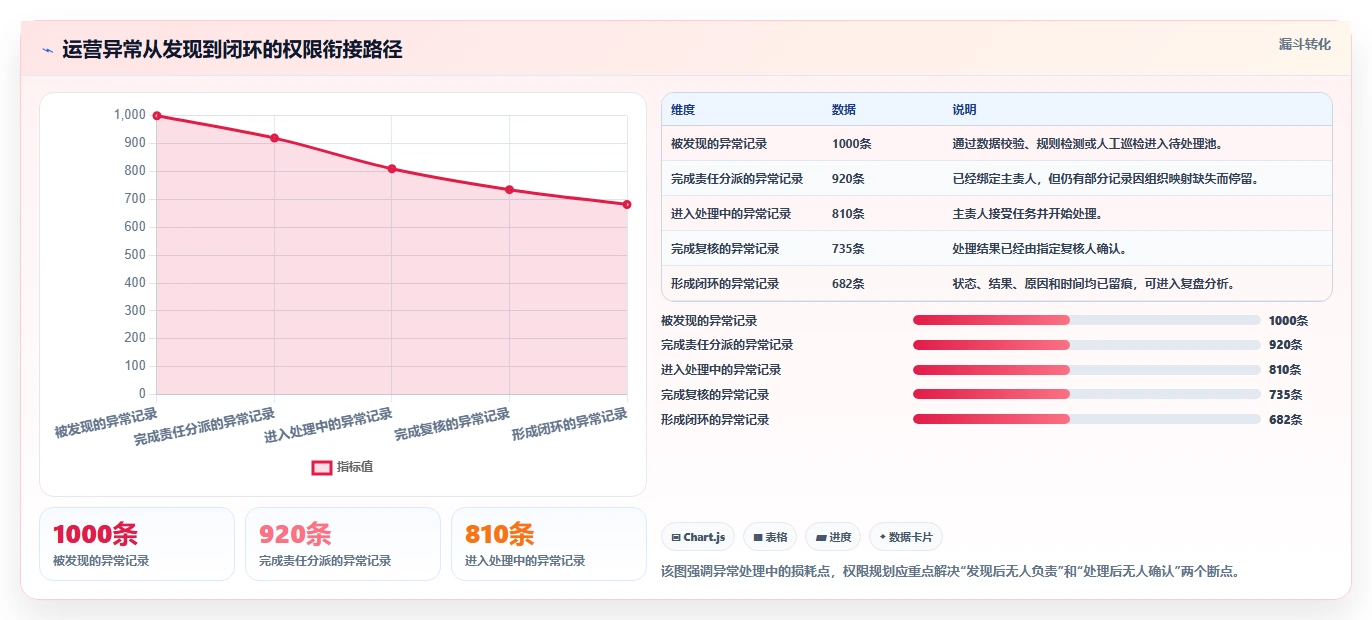Click the 说明 column header
1372x620 pixels.
click(965, 110)
